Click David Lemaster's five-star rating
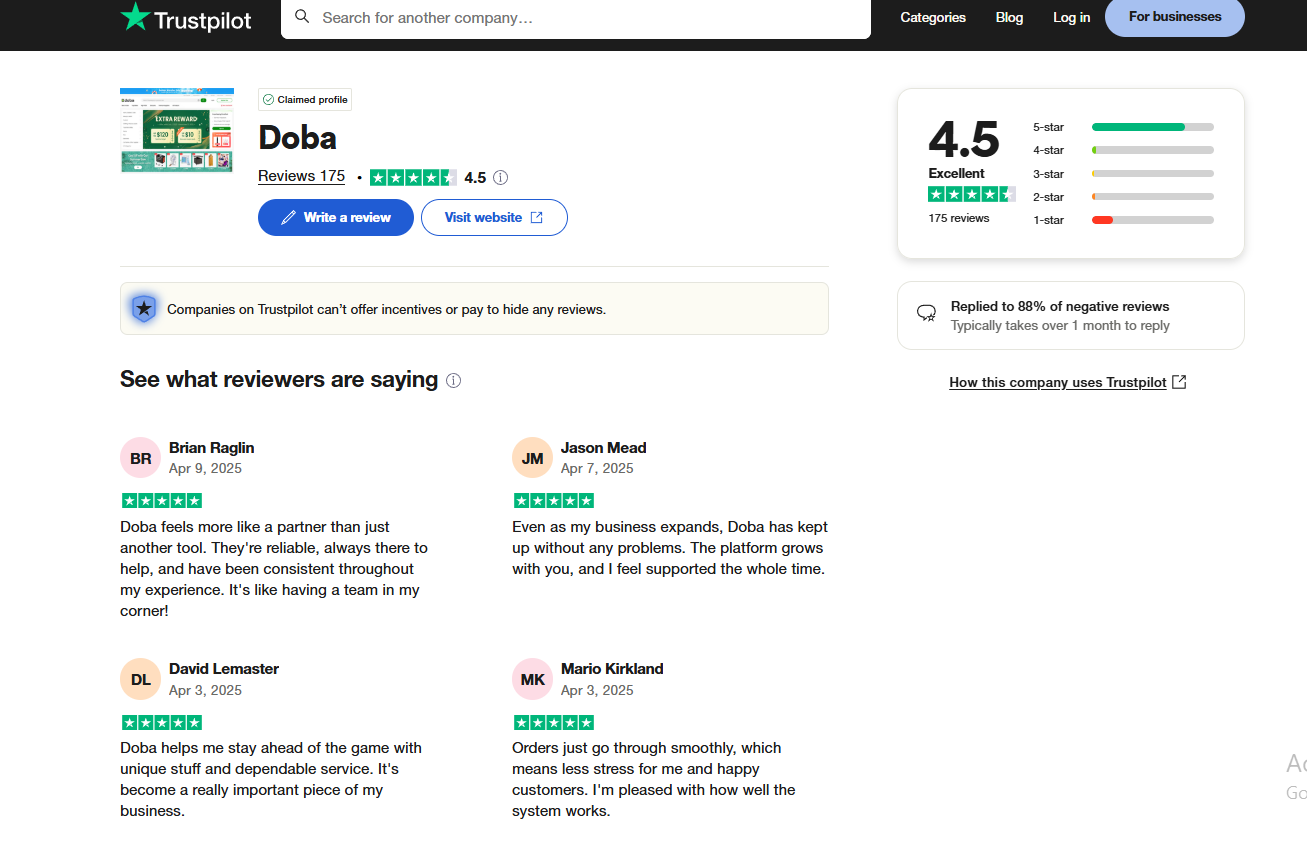1307x844 pixels. coord(162,722)
